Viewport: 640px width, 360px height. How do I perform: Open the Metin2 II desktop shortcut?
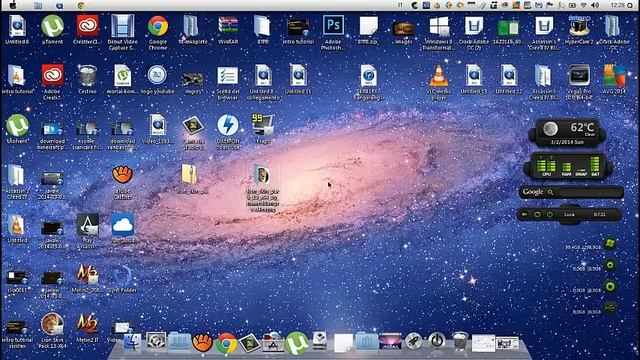(x=87, y=324)
